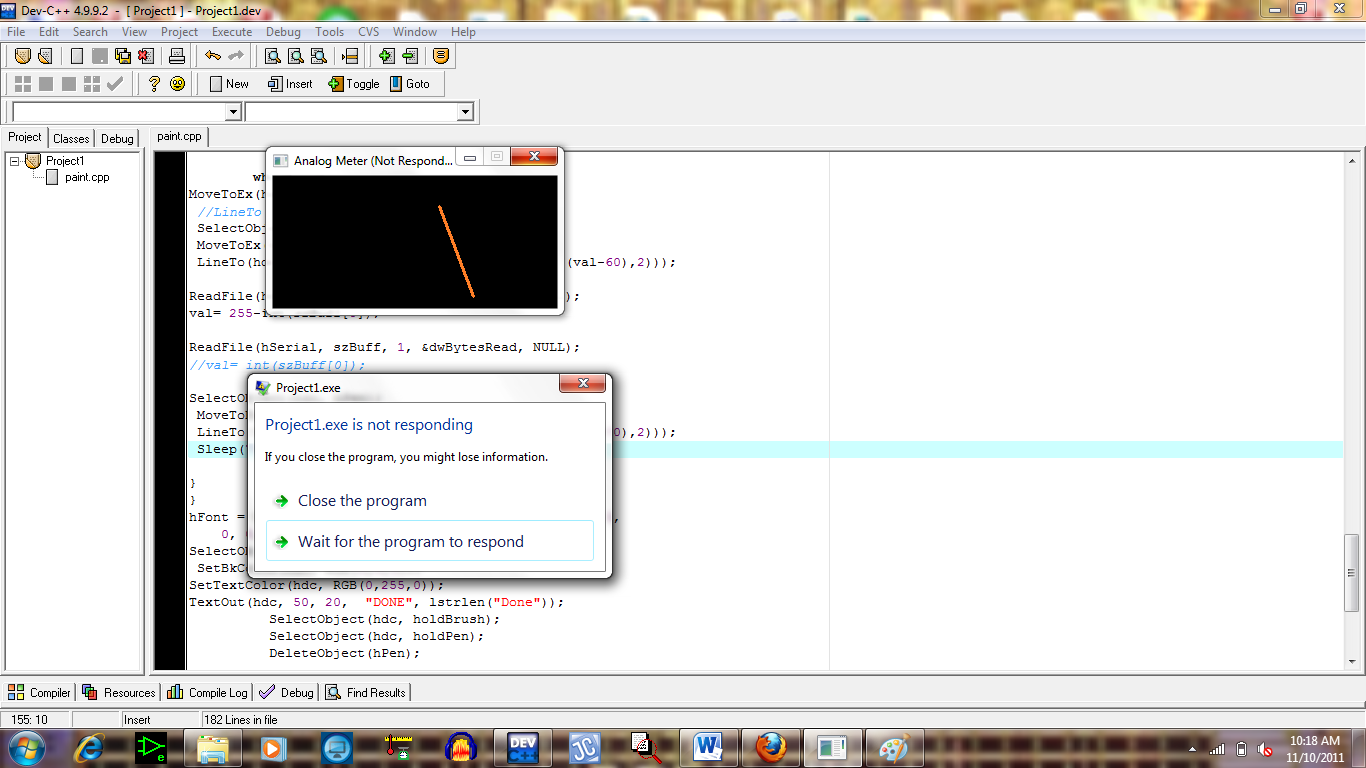
Task: Save the file using the floppy disk icon
Action: (x=121, y=56)
